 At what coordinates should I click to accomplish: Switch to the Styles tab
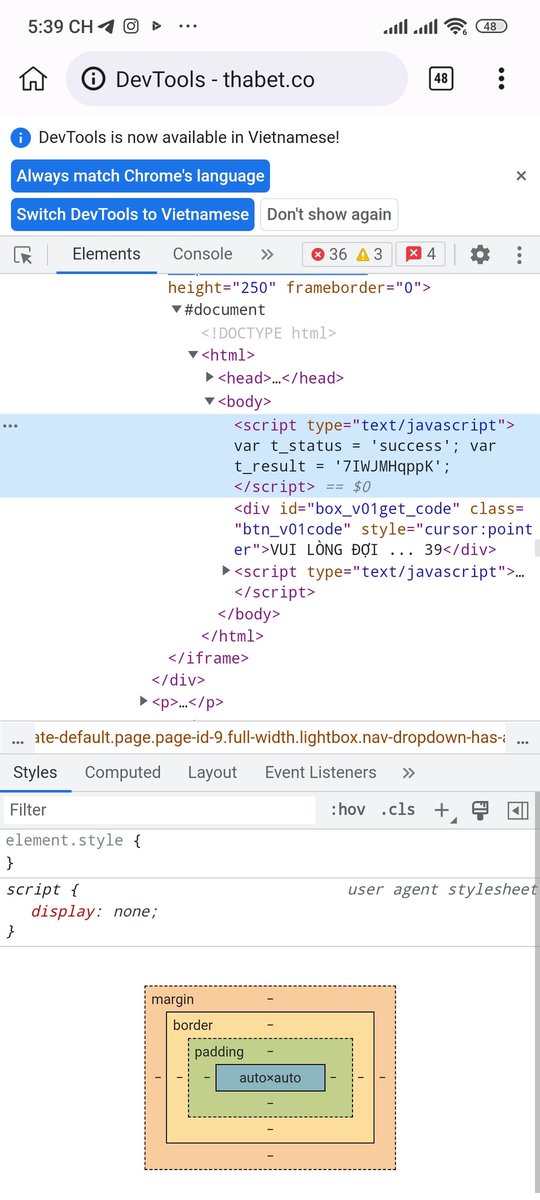pos(35,773)
